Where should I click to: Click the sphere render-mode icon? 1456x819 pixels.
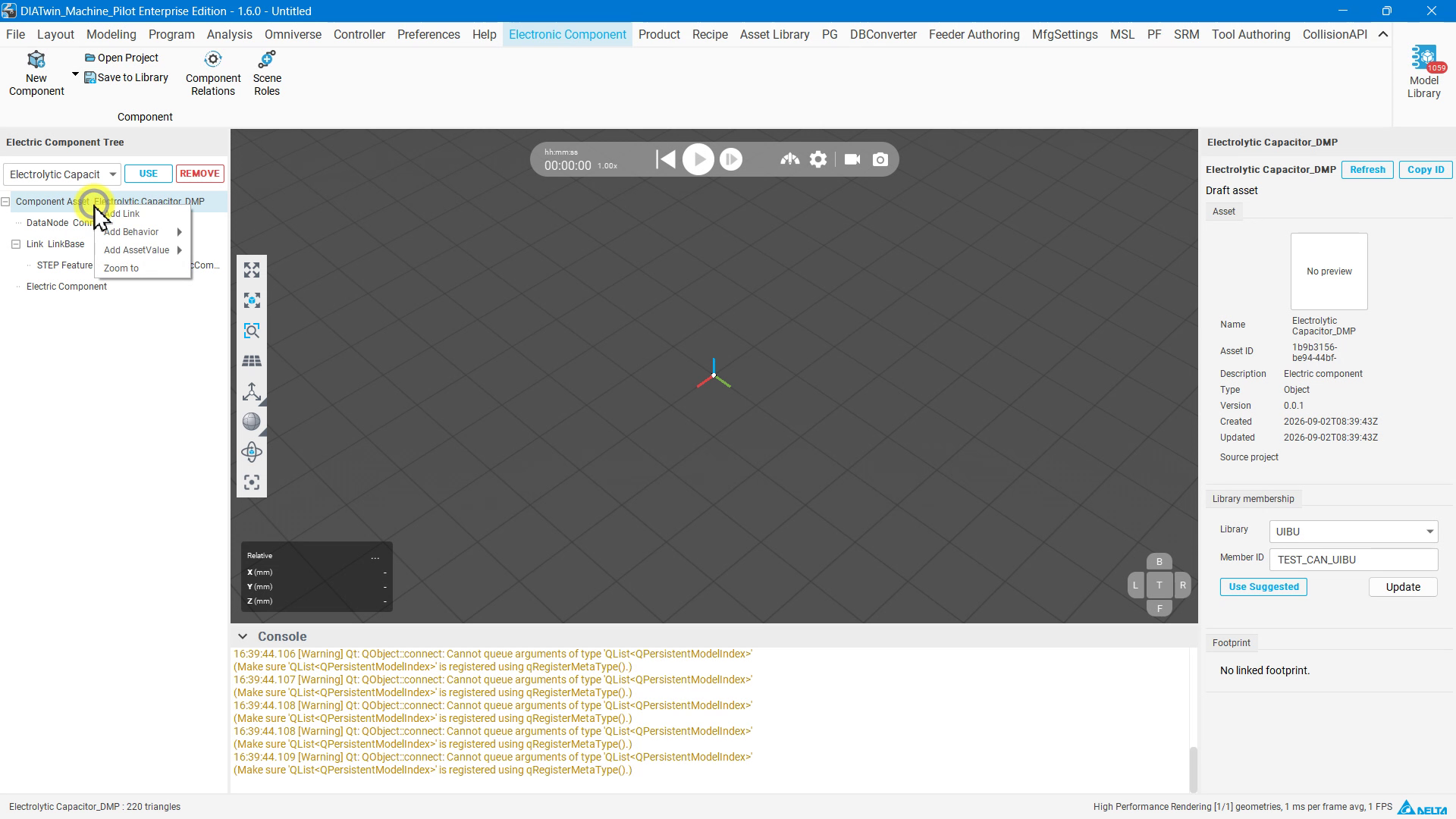(252, 422)
